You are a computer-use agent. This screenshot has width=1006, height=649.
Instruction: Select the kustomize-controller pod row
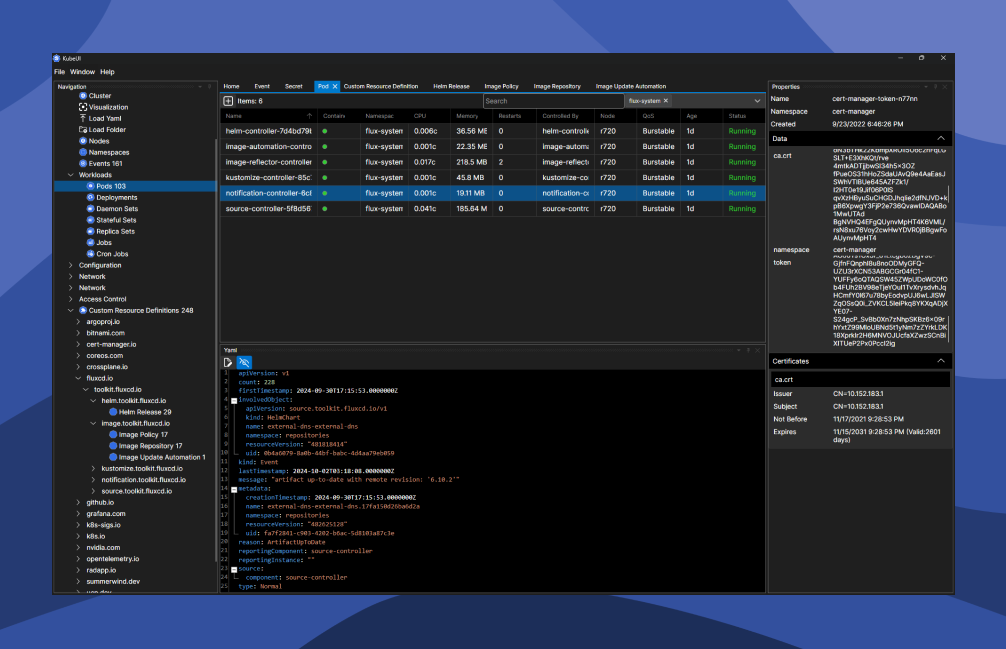tap(270, 178)
